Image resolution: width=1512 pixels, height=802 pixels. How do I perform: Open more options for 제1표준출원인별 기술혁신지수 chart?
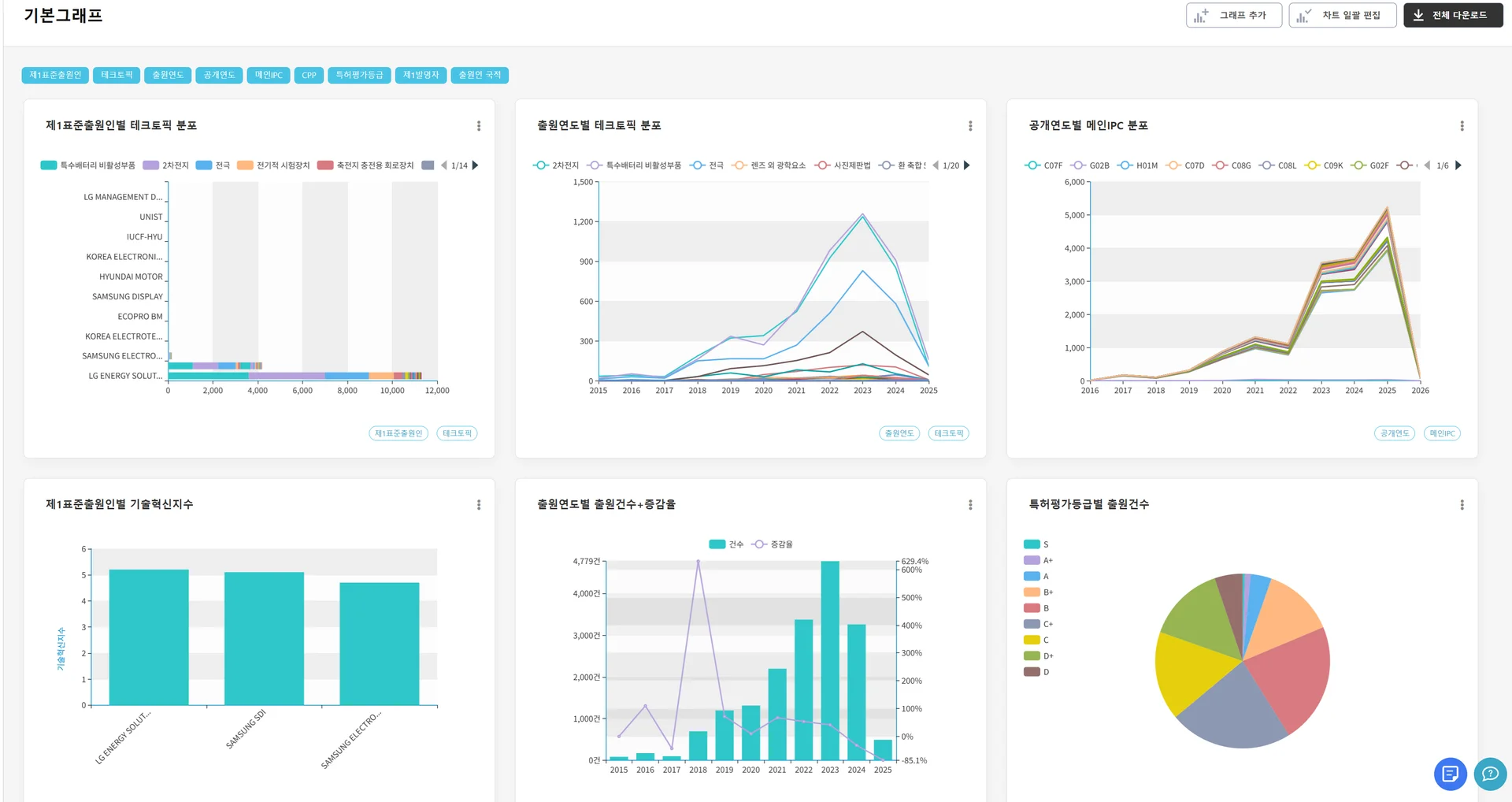click(479, 505)
